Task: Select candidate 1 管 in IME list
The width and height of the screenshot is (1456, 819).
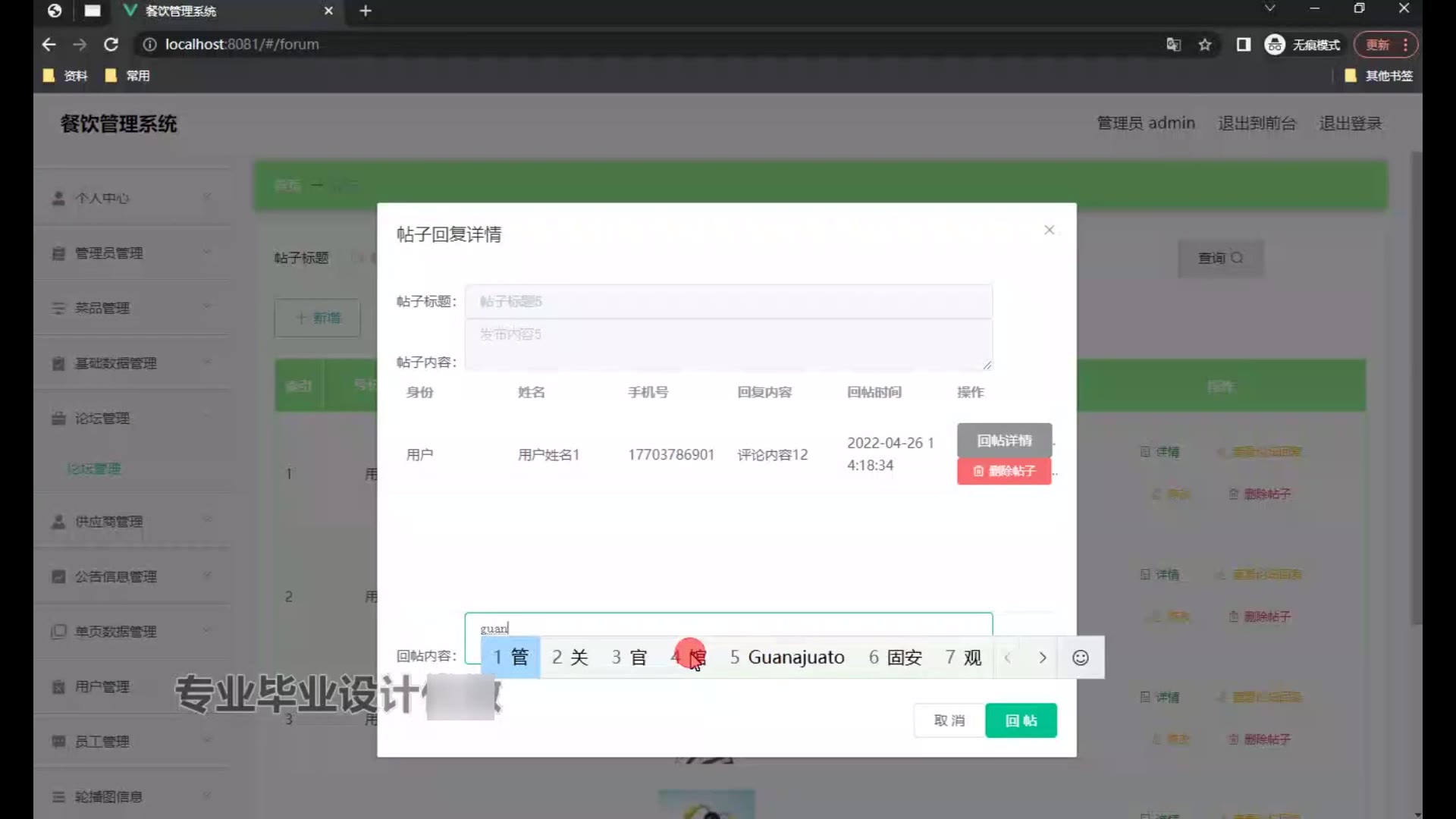Action: pos(510,657)
